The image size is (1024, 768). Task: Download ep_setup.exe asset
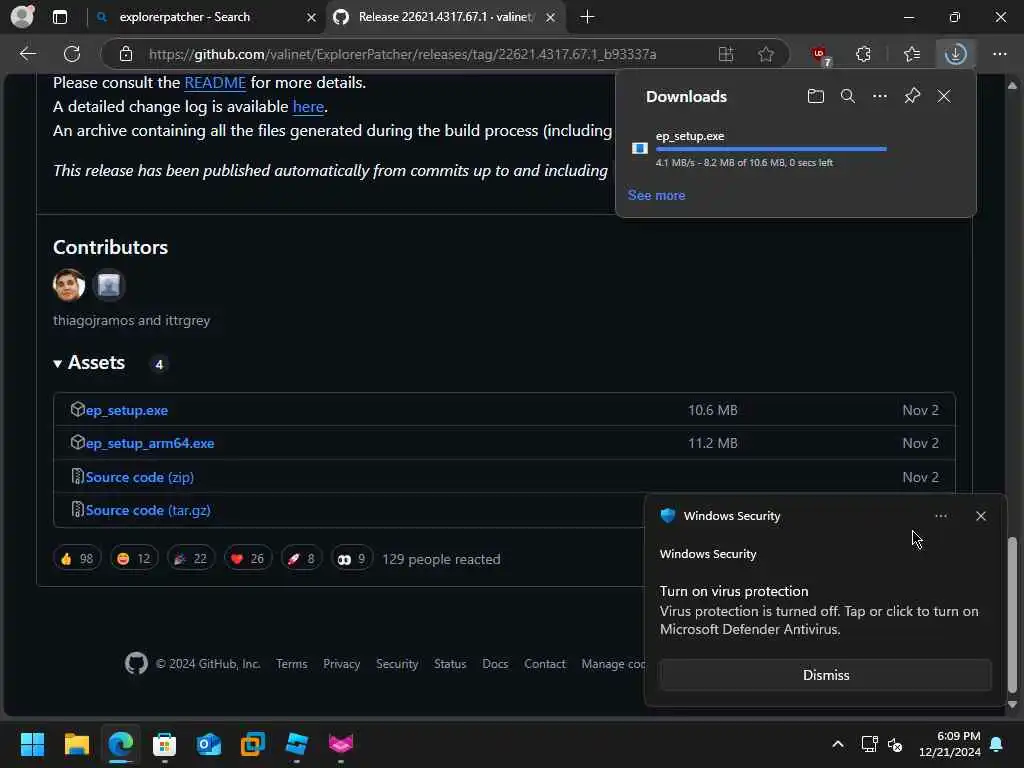click(x=127, y=410)
